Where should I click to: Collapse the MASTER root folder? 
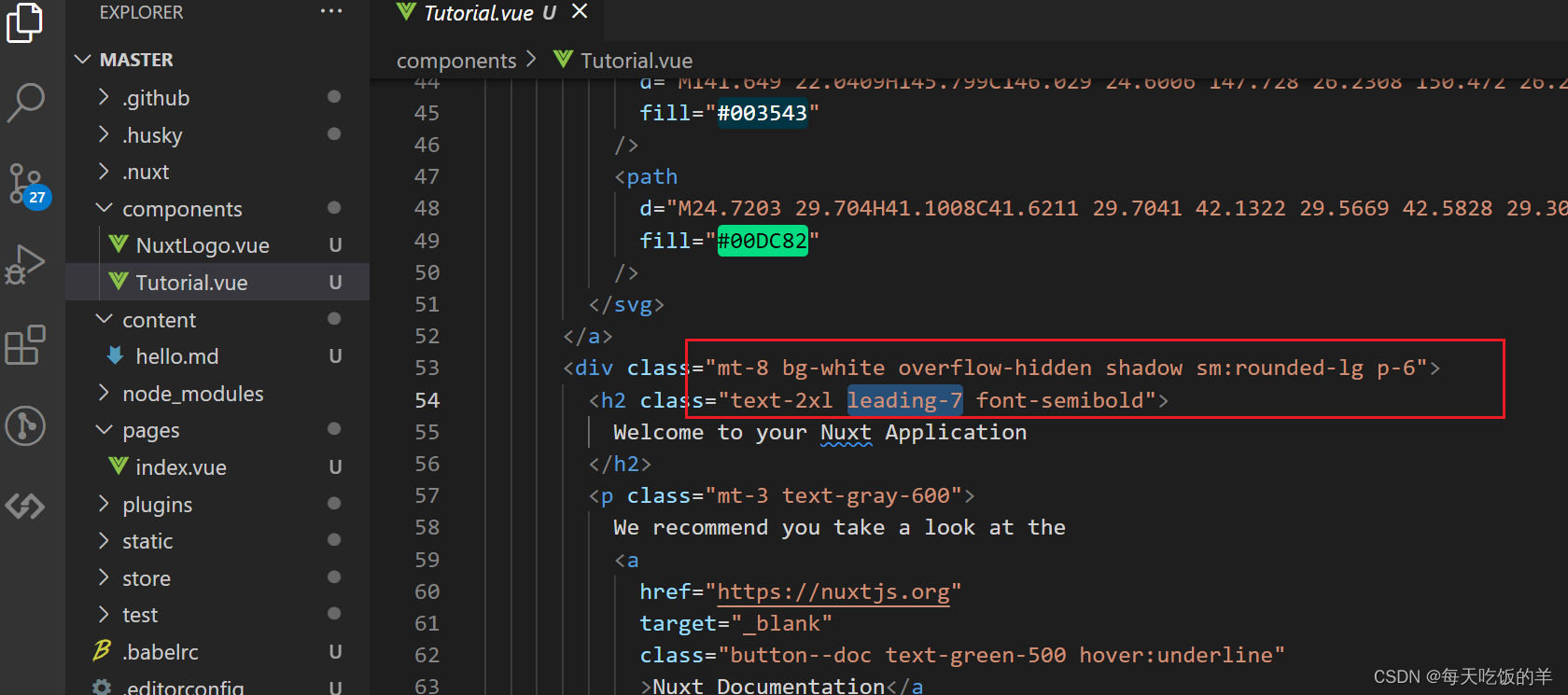pyautogui.click(x=82, y=60)
